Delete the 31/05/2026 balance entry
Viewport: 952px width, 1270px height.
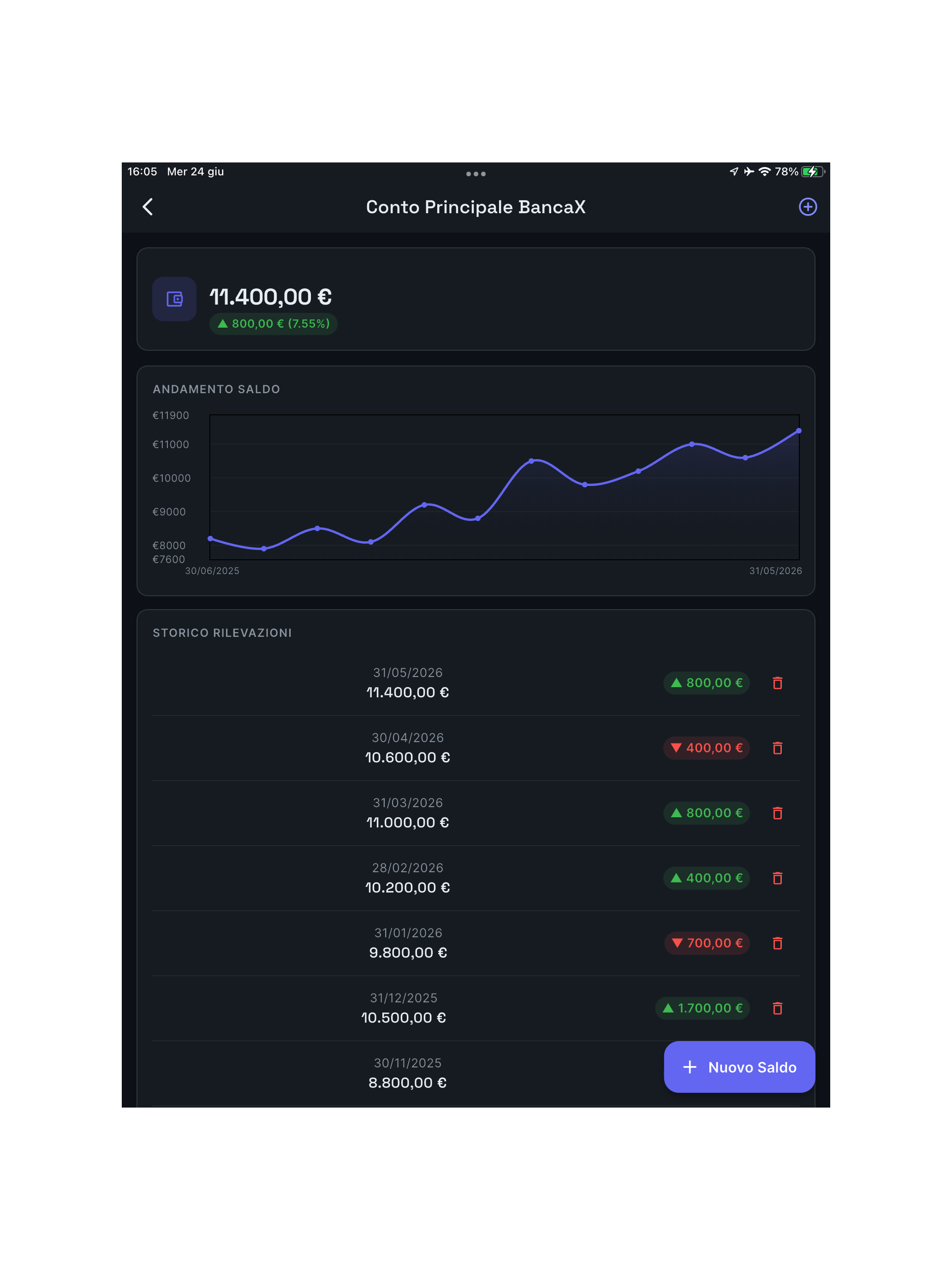click(x=777, y=683)
